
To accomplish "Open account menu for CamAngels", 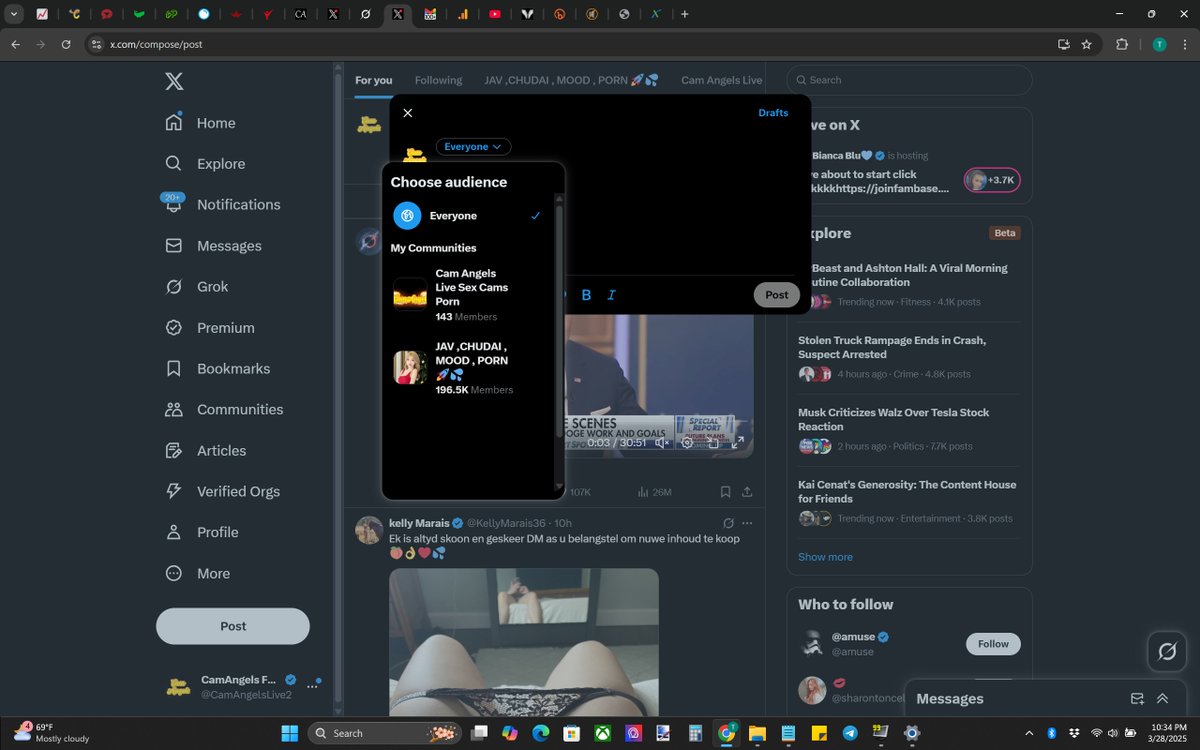I will (x=313, y=686).
